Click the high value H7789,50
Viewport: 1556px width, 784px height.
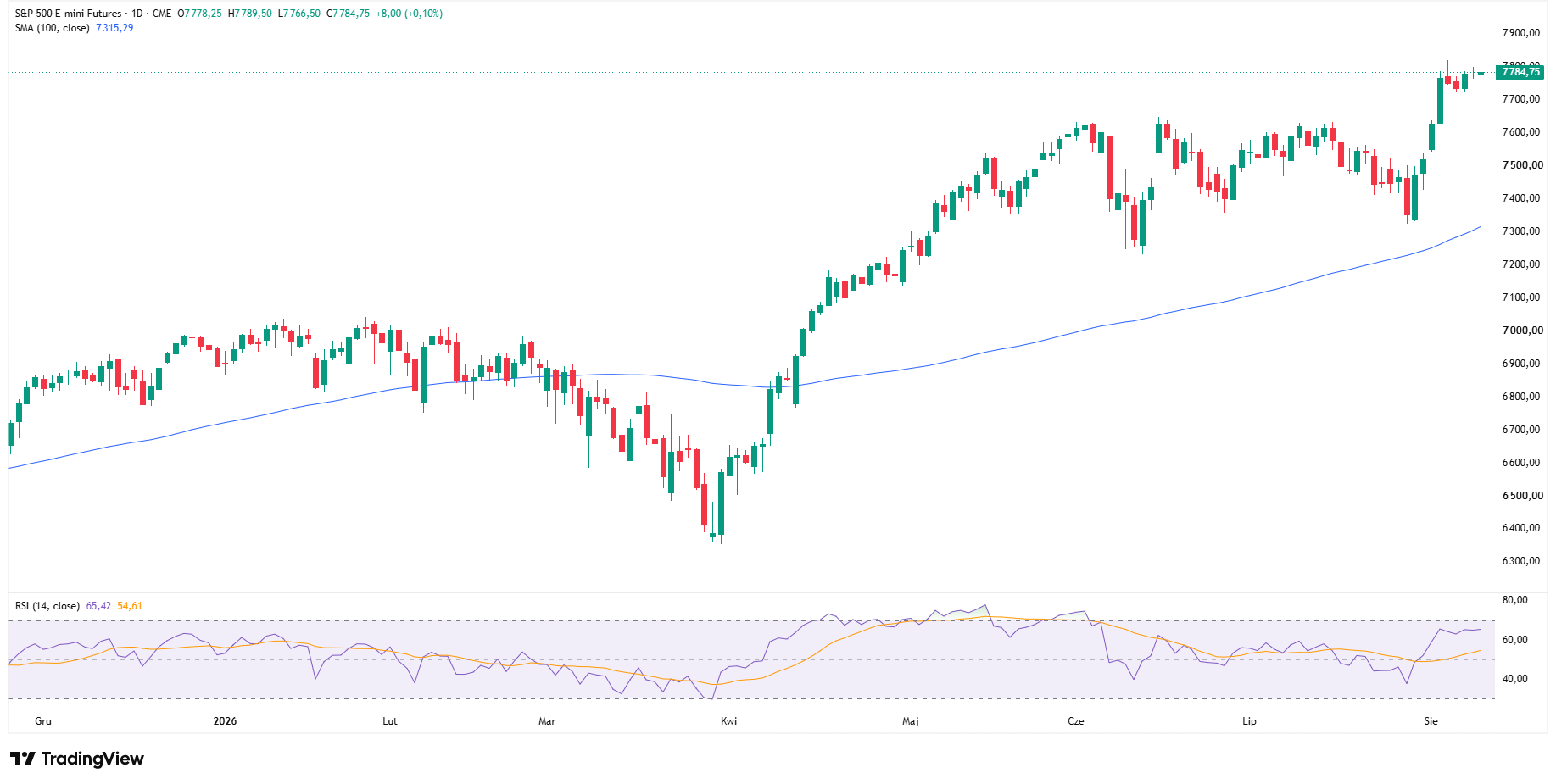[x=249, y=14]
